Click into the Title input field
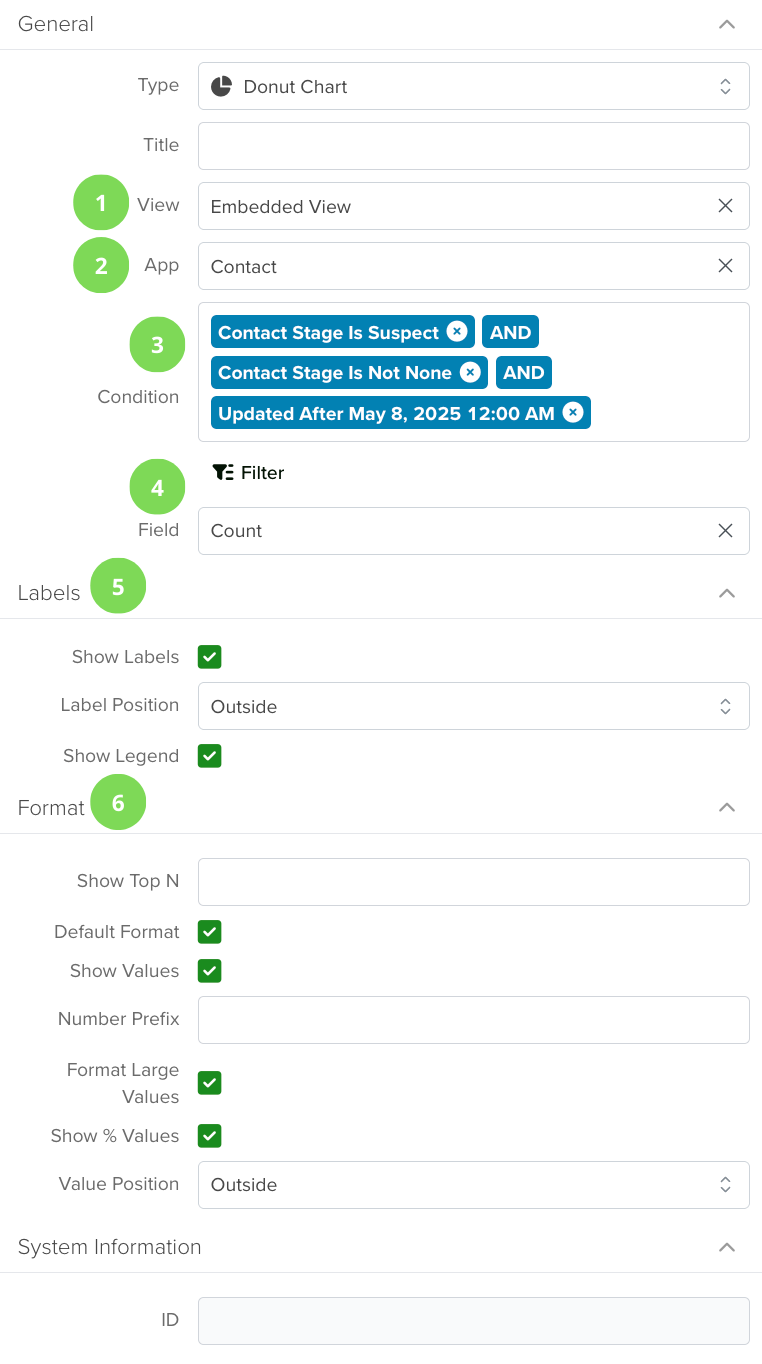 474,146
